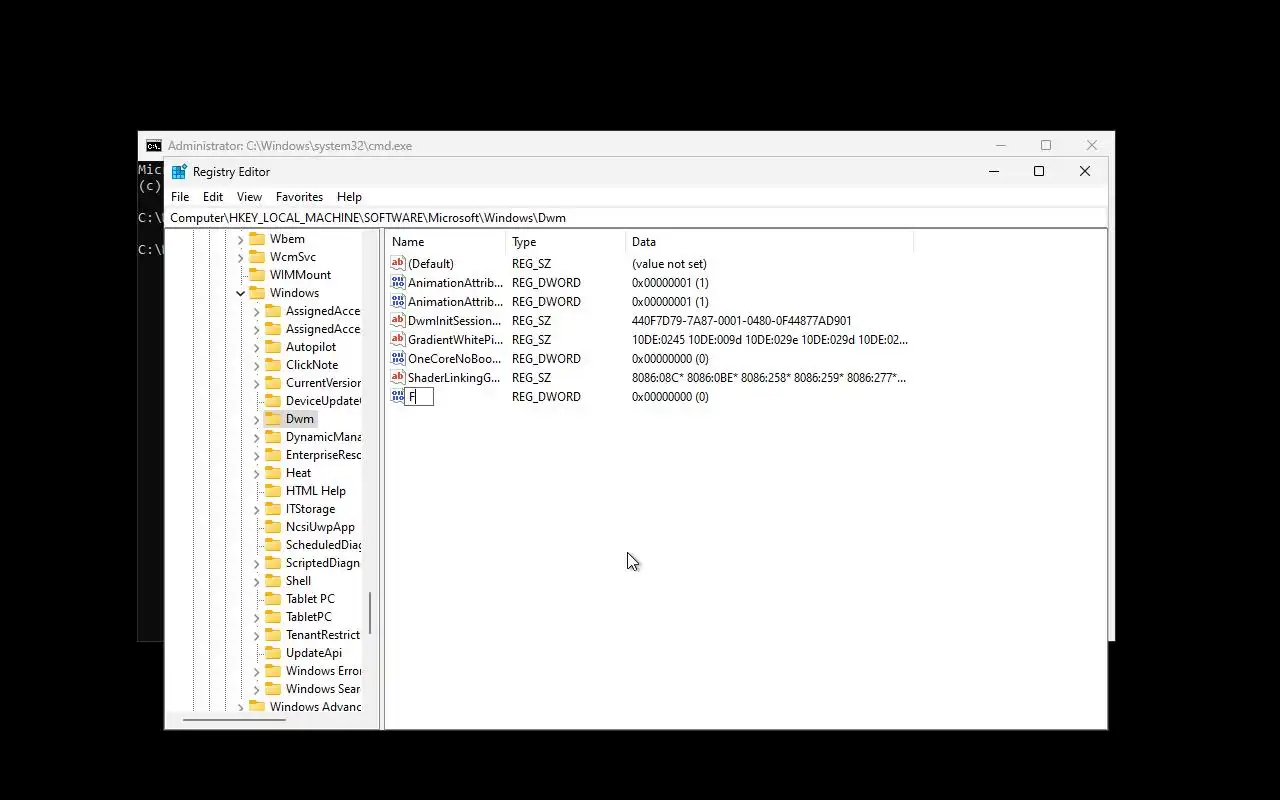Click the registry path address bar
The image size is (1280, 800).
637,218
